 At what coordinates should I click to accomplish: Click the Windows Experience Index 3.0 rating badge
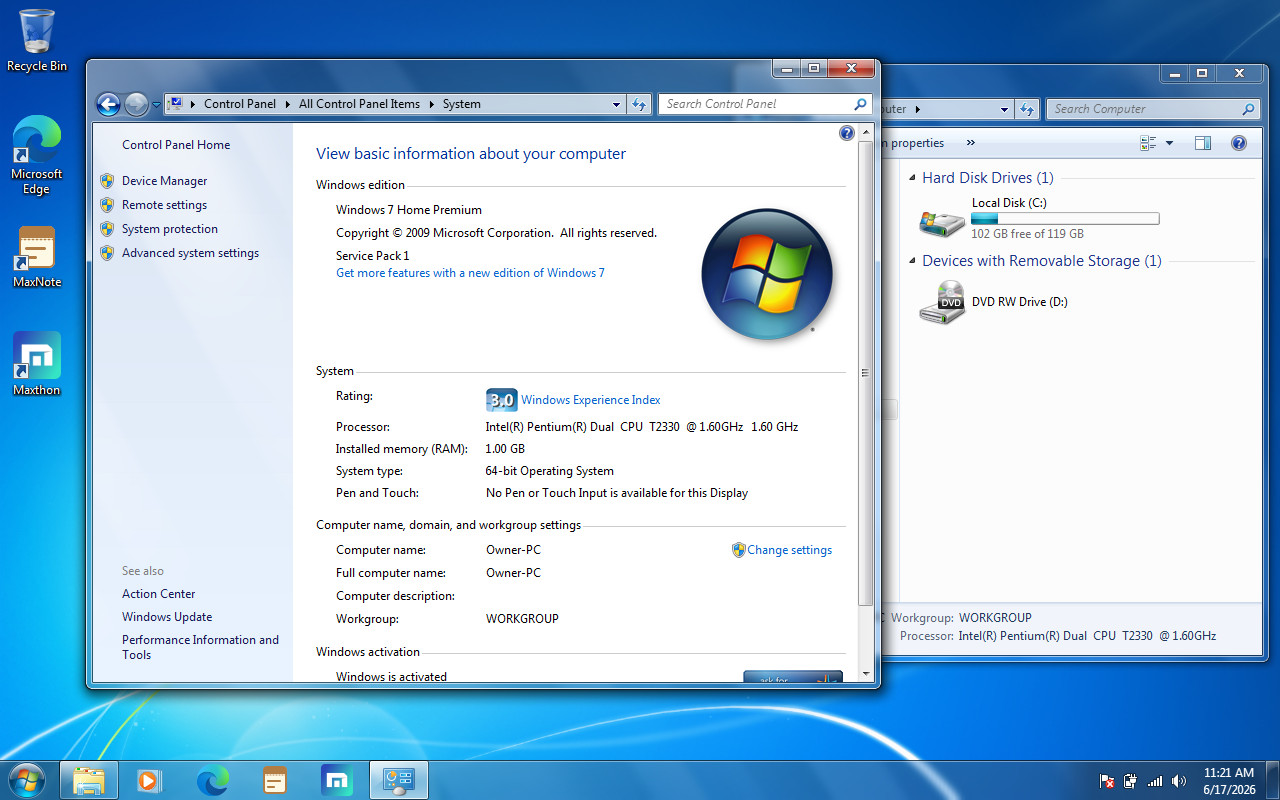tap(501, 400)
